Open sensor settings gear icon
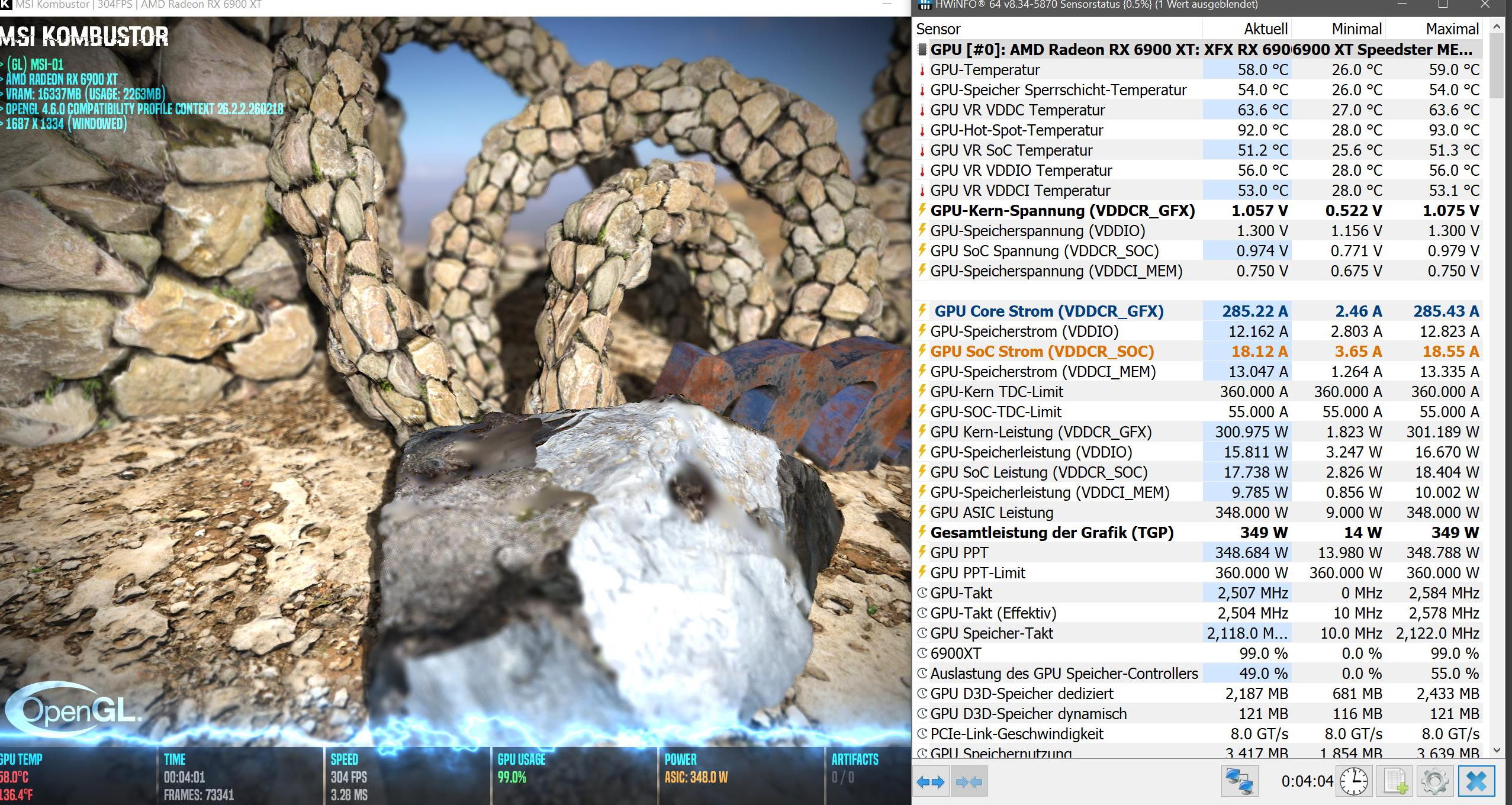 pos(1434,781)
